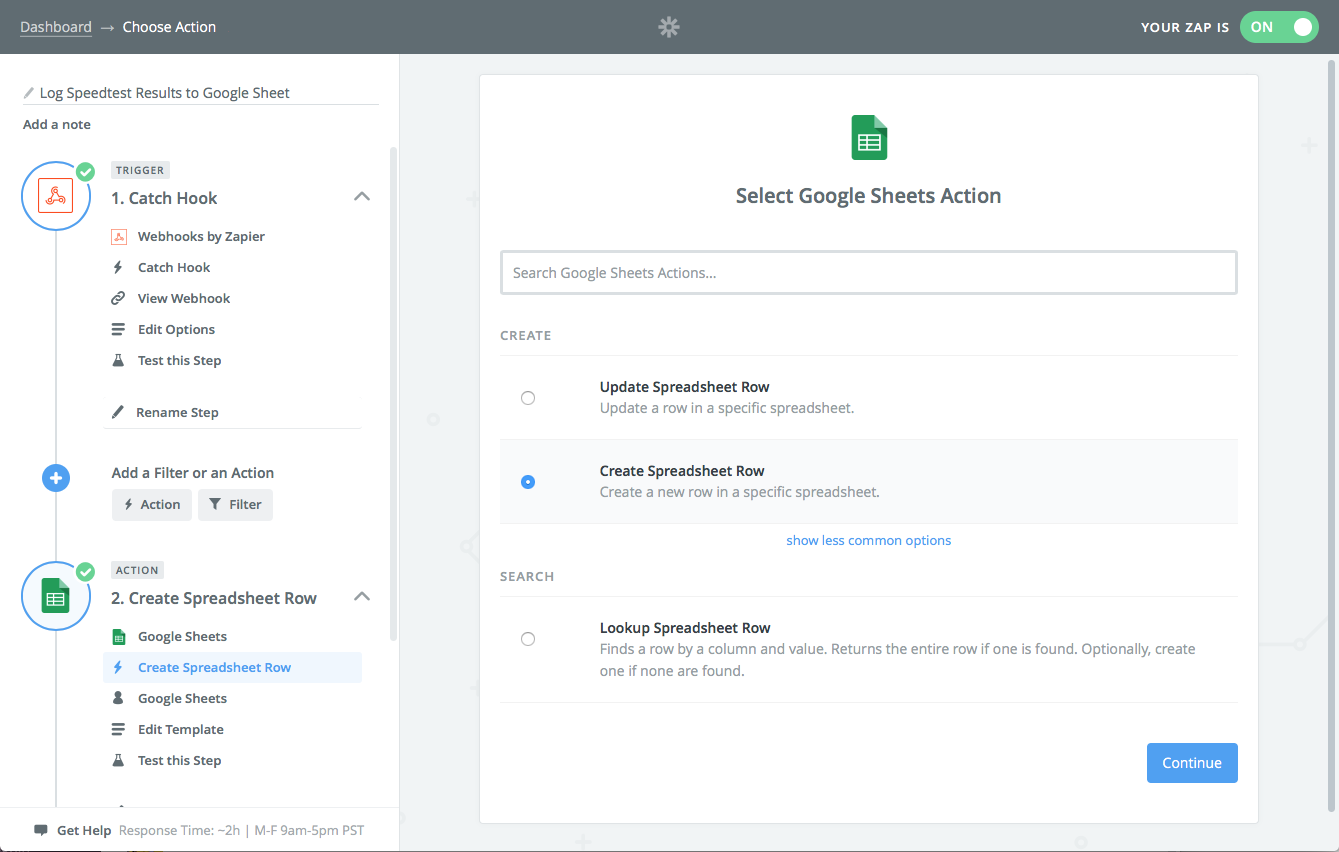Click the sidebar vertical scrollbar

[394, 393]
